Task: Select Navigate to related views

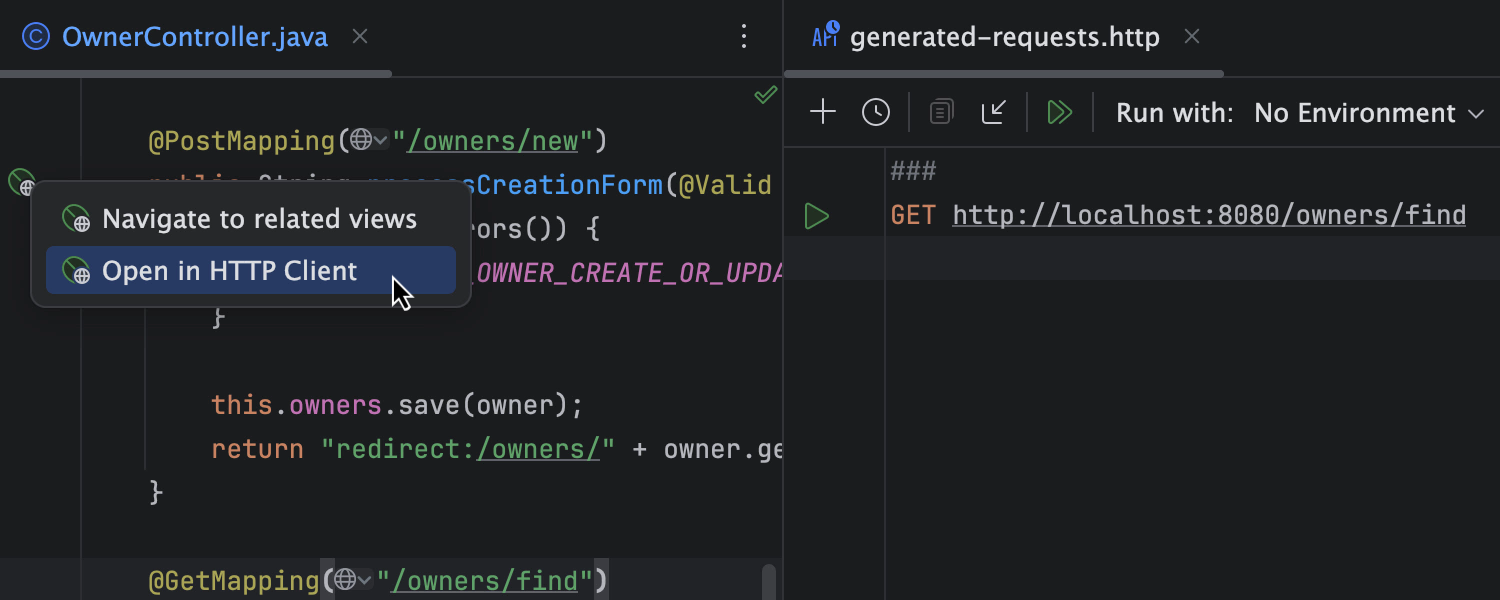Action: pyautogui.click(x=259, y=219)
